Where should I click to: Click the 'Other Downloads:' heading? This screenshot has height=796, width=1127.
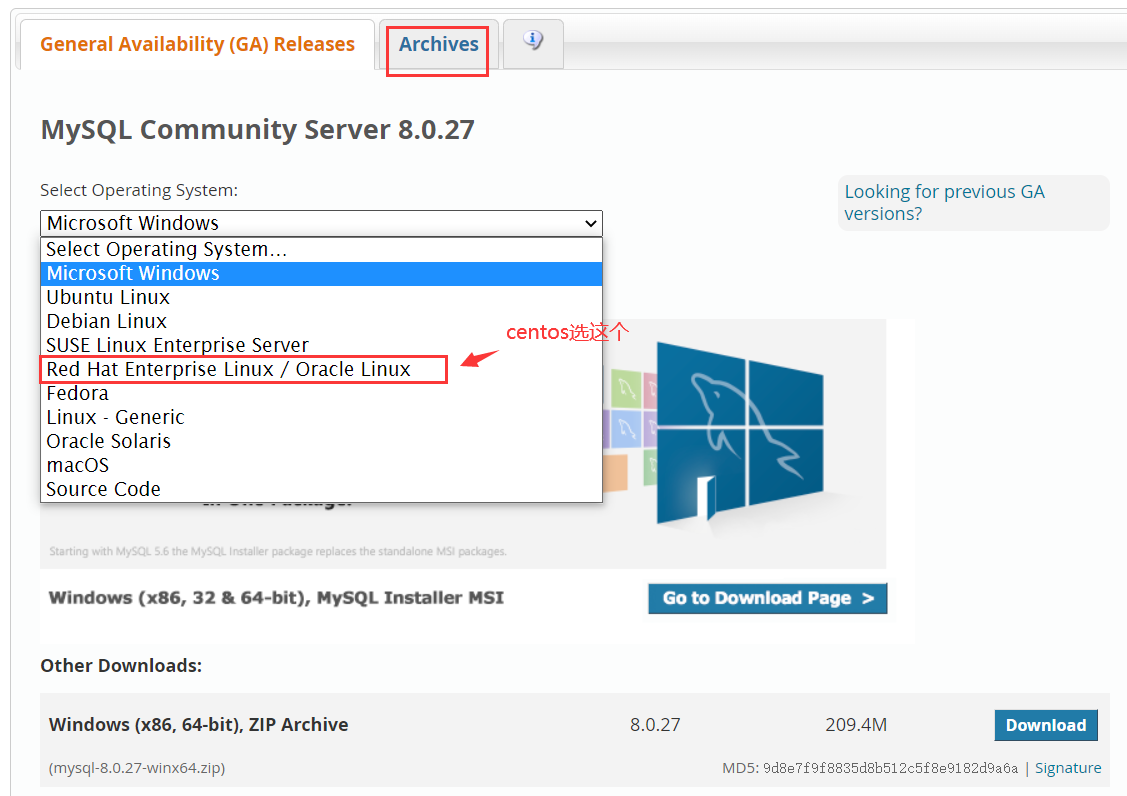point(121,666)
